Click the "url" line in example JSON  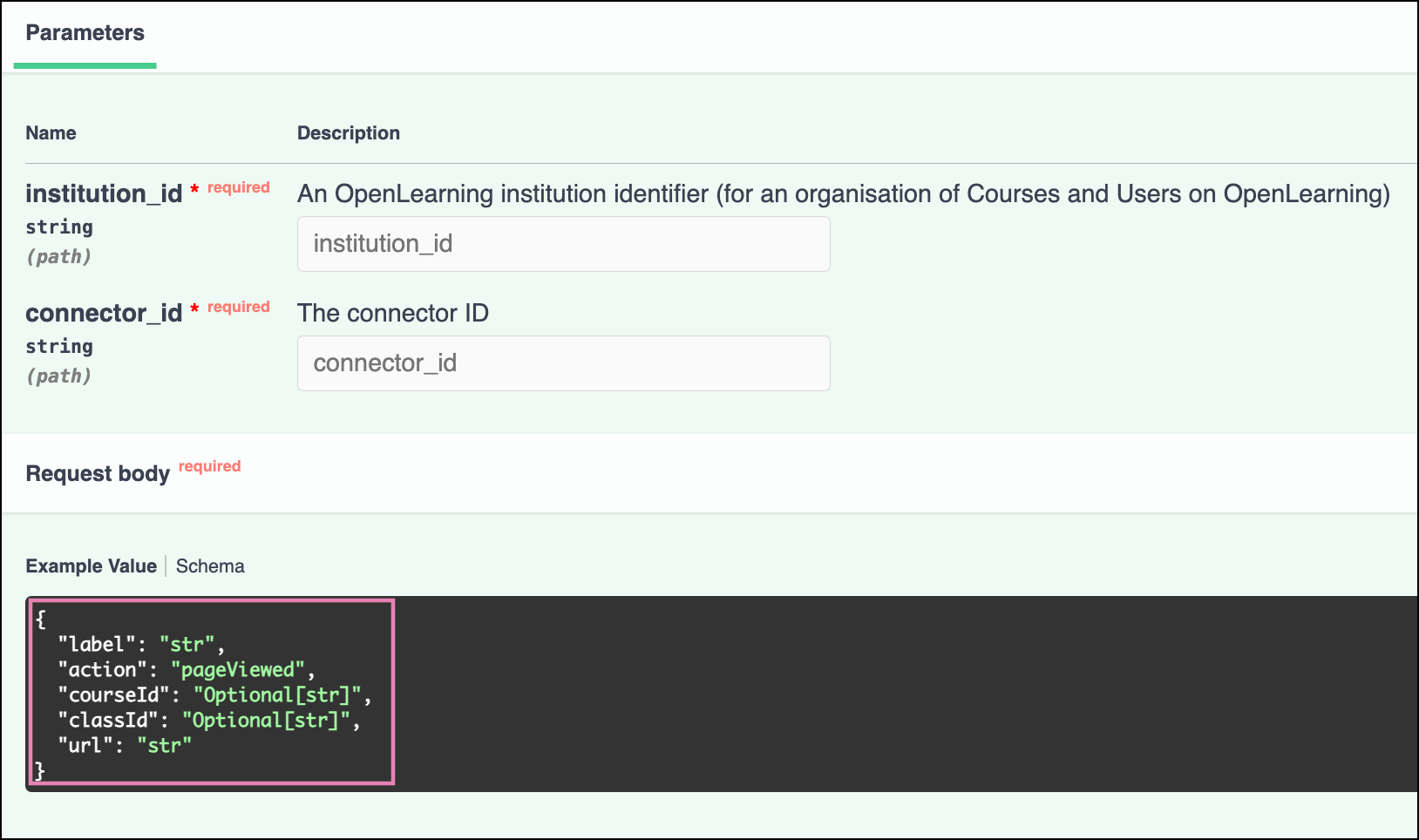tap(124, 746)
